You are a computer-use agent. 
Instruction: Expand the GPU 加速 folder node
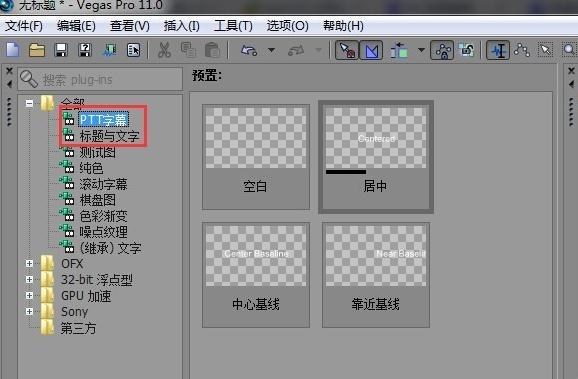(29, 296)
